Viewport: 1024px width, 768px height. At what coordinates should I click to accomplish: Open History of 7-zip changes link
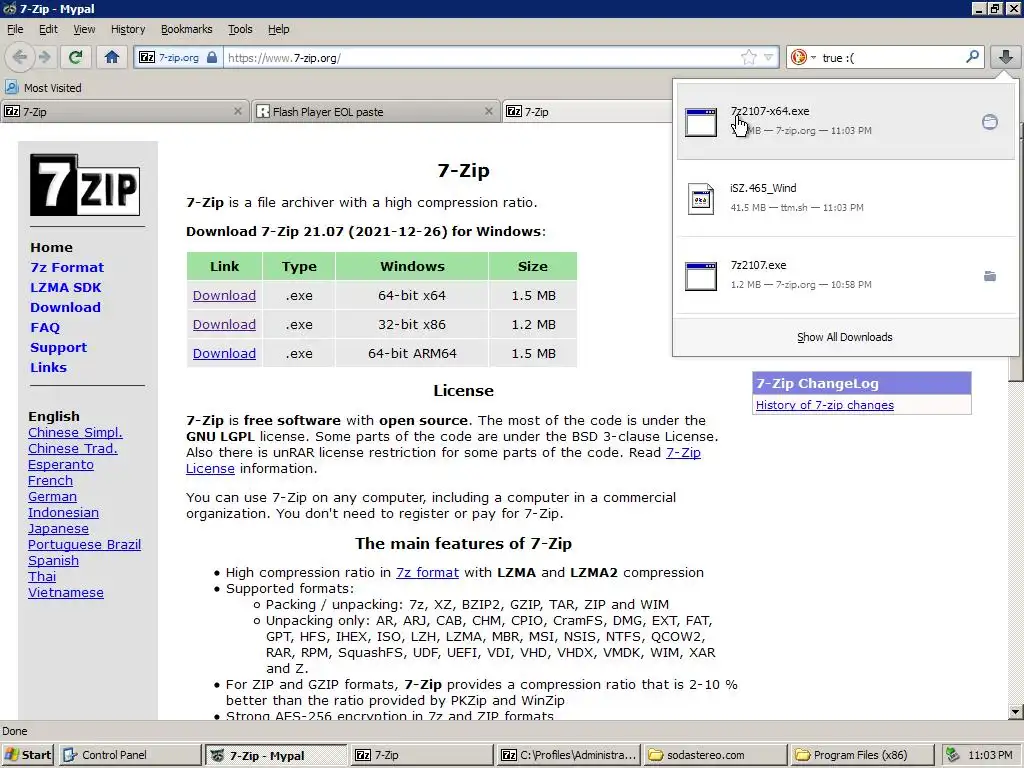824,405
